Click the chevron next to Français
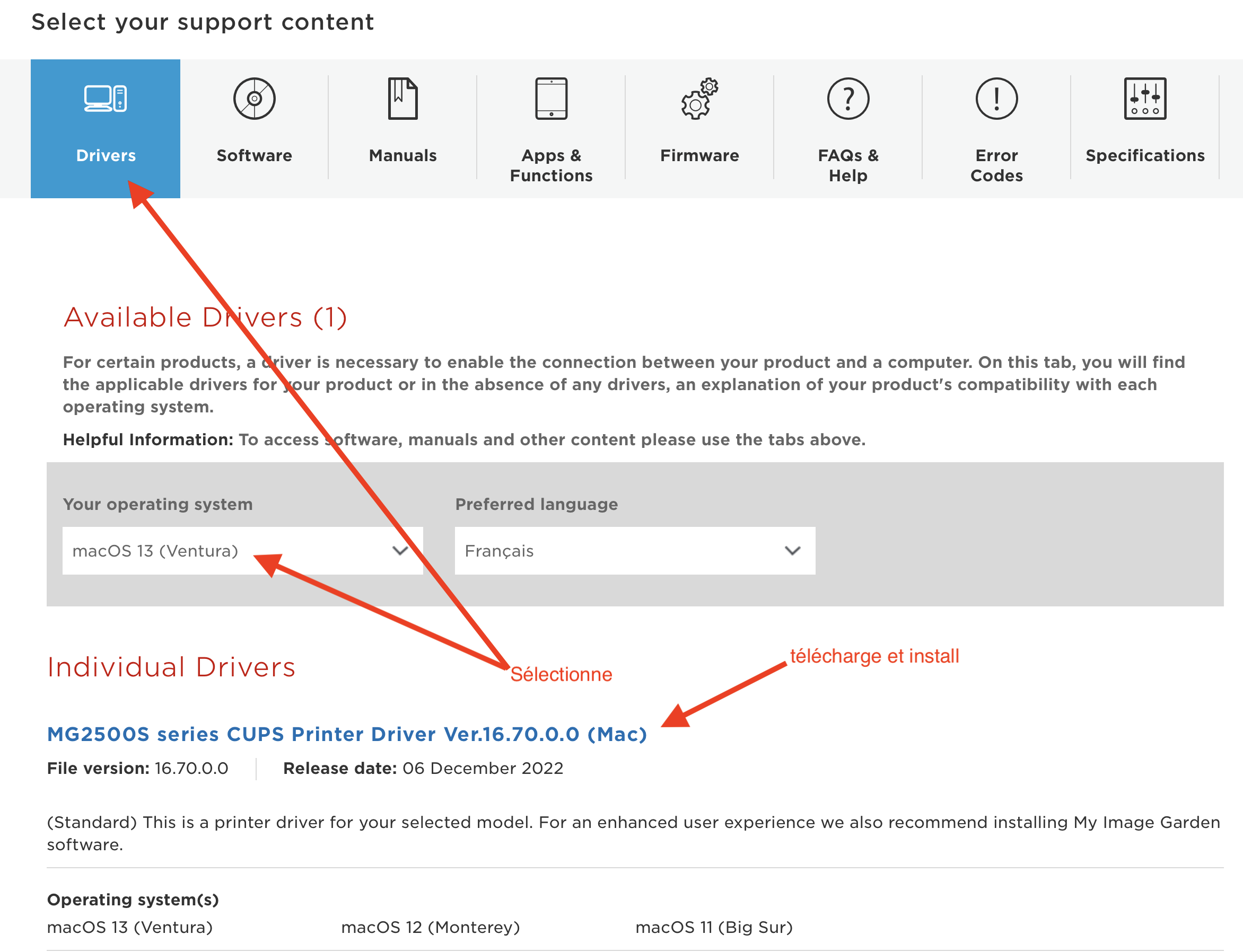Screen dimensions: 1243x952 [x=792, y=551]
